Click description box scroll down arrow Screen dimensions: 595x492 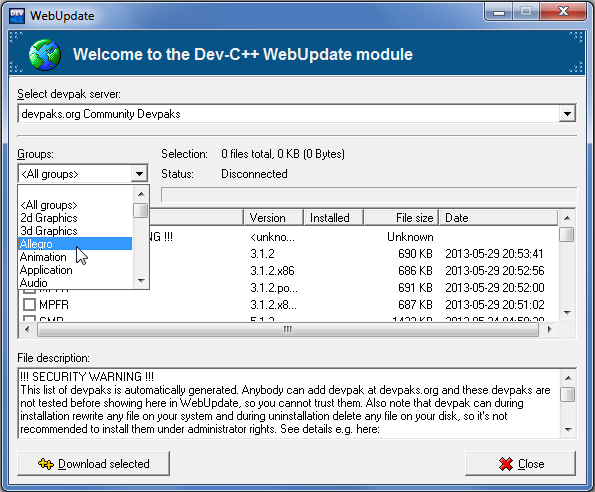click(568, 429)
